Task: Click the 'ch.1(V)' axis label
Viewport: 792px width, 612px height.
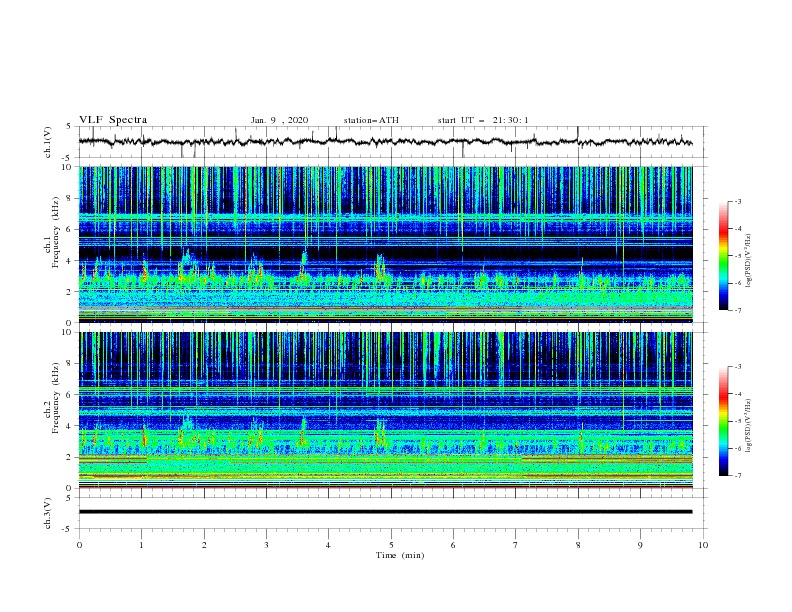Action: pos(48,142)
